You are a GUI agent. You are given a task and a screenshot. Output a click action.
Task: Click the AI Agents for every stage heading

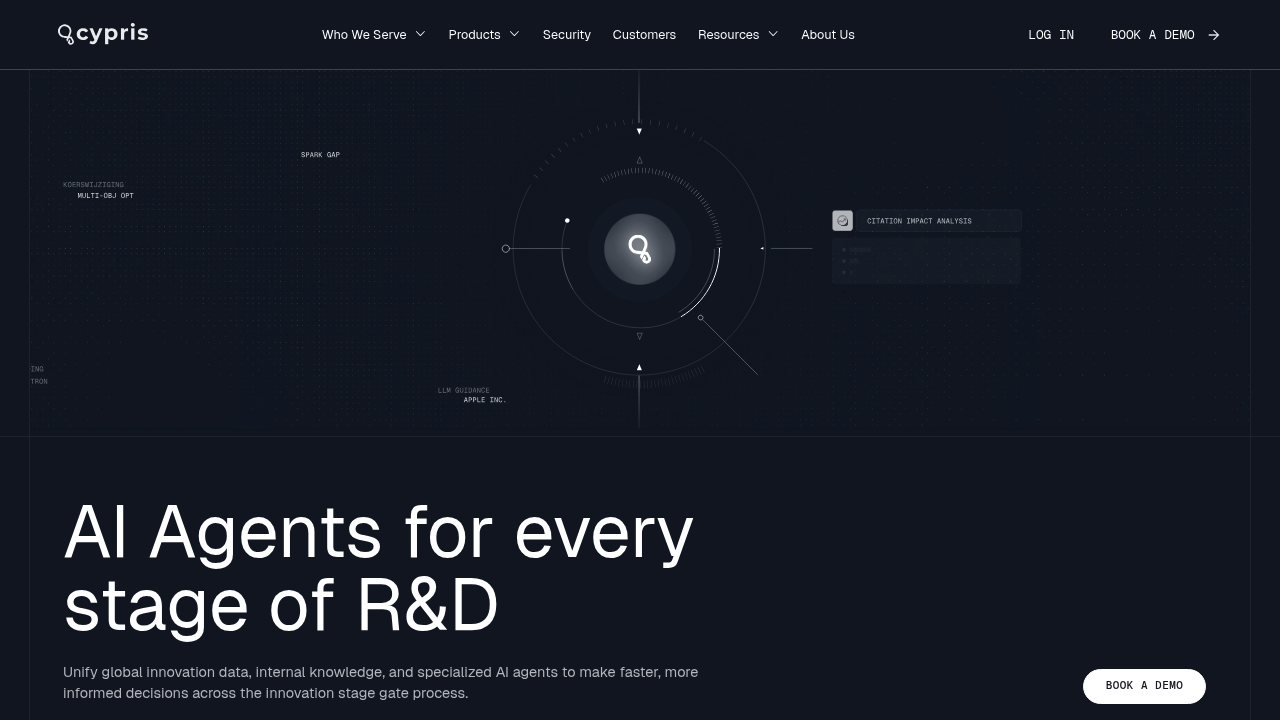(378, 568)
